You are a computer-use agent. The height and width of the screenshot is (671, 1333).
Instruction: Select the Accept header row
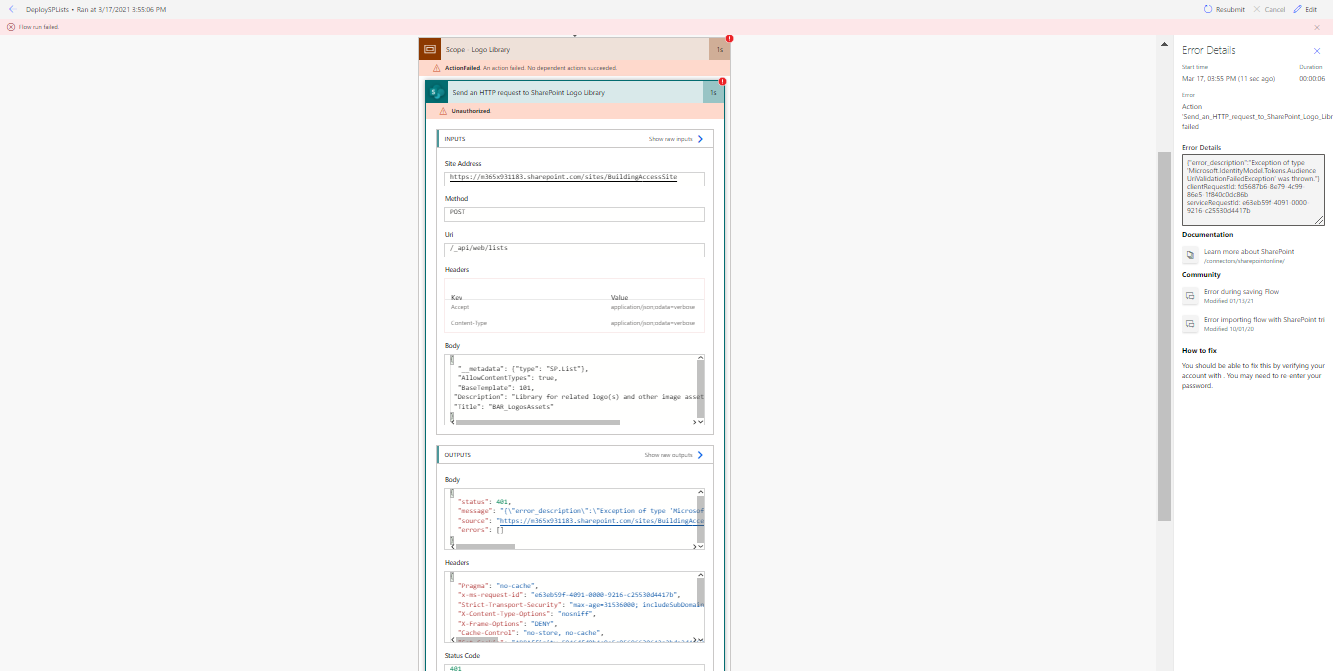(x=575, y=307)
